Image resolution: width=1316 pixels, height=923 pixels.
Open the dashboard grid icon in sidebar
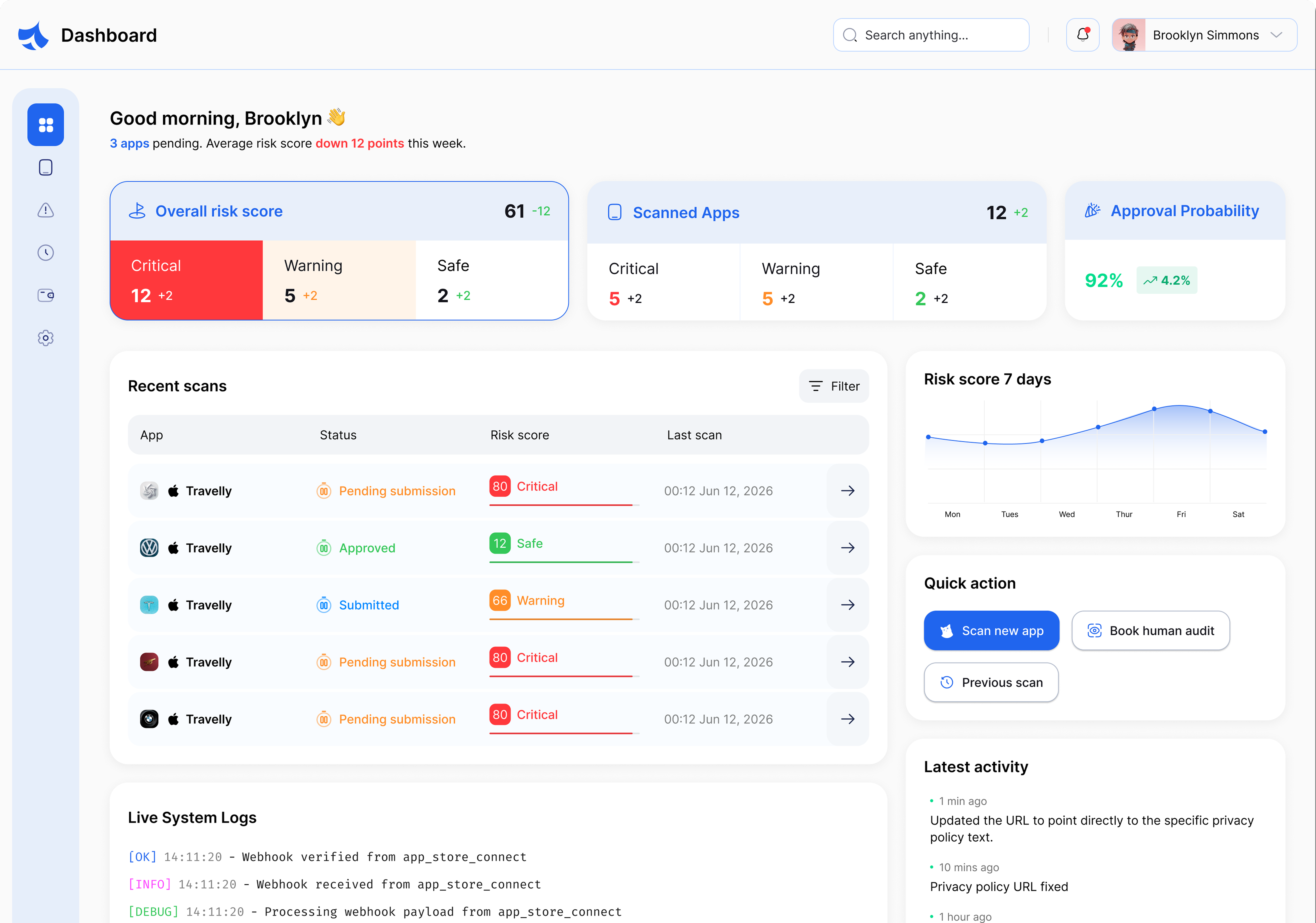(45, 125)
